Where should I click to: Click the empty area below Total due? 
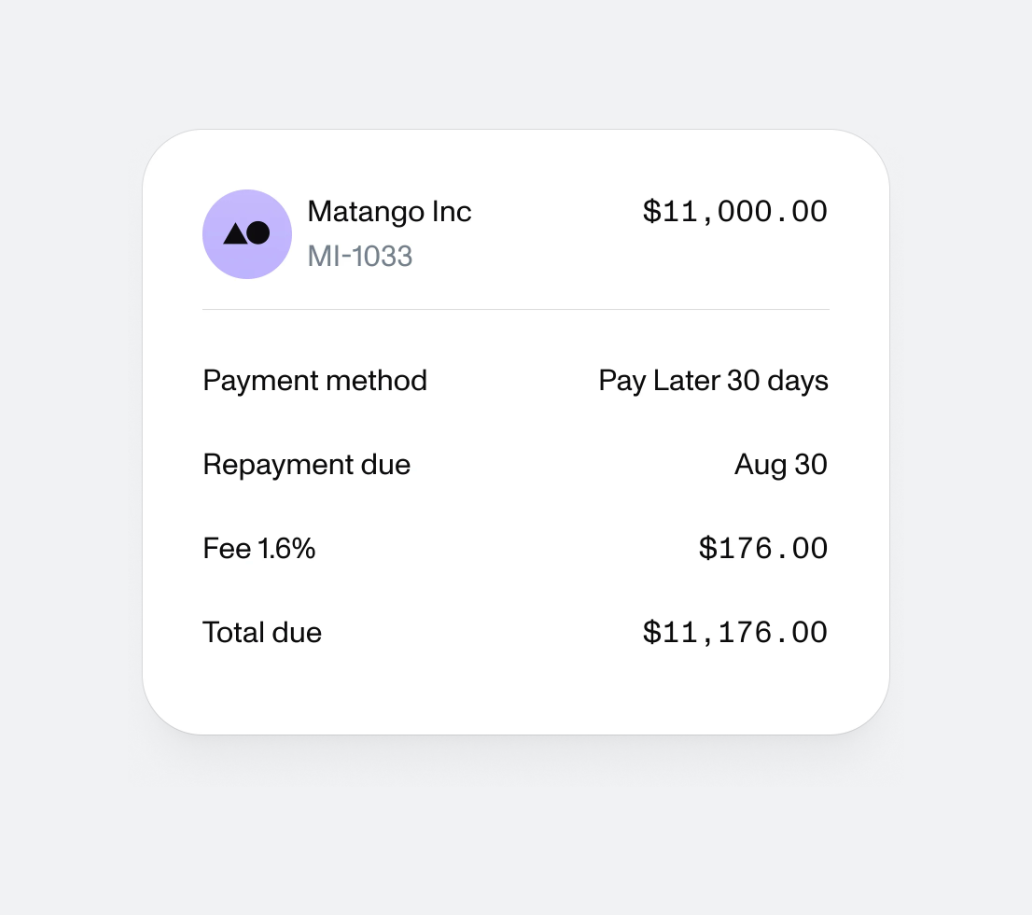[515, 690]
